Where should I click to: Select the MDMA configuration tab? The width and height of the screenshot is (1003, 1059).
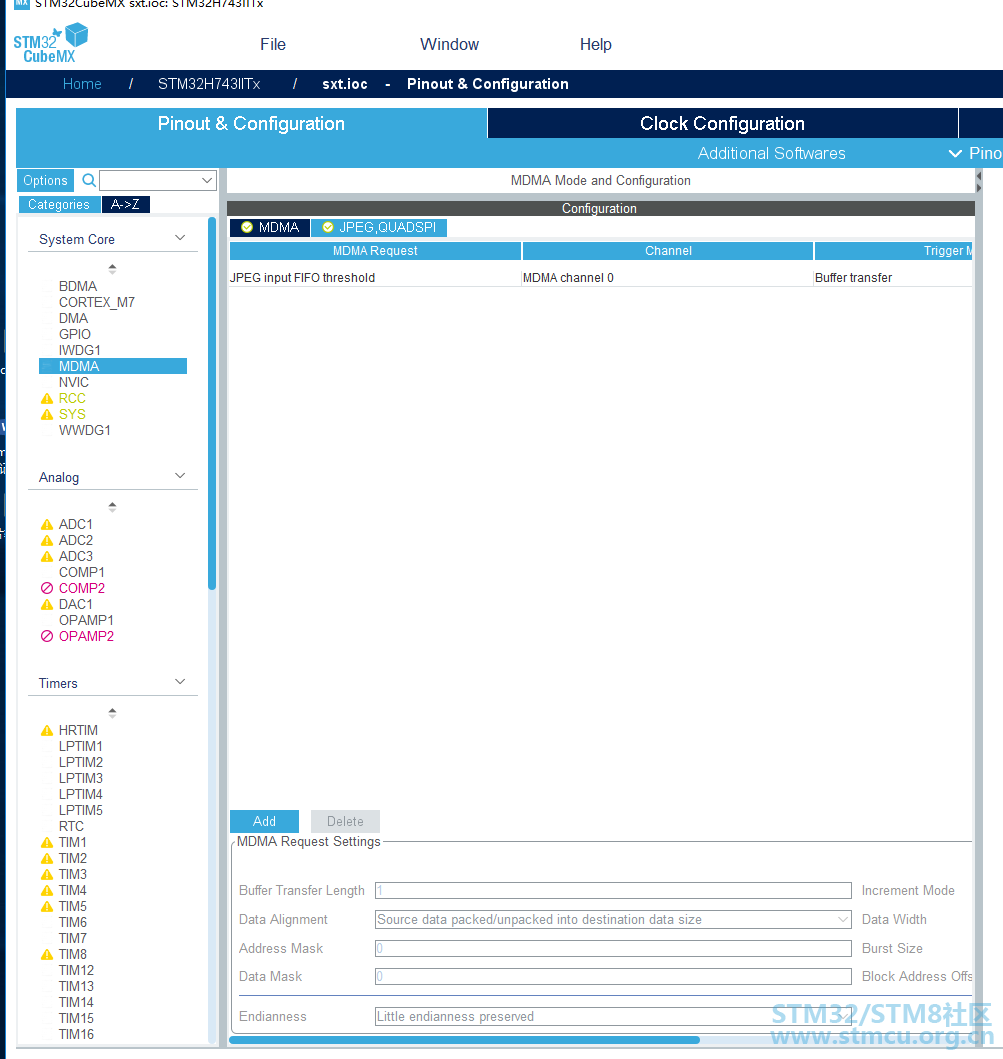click(270, 228)
